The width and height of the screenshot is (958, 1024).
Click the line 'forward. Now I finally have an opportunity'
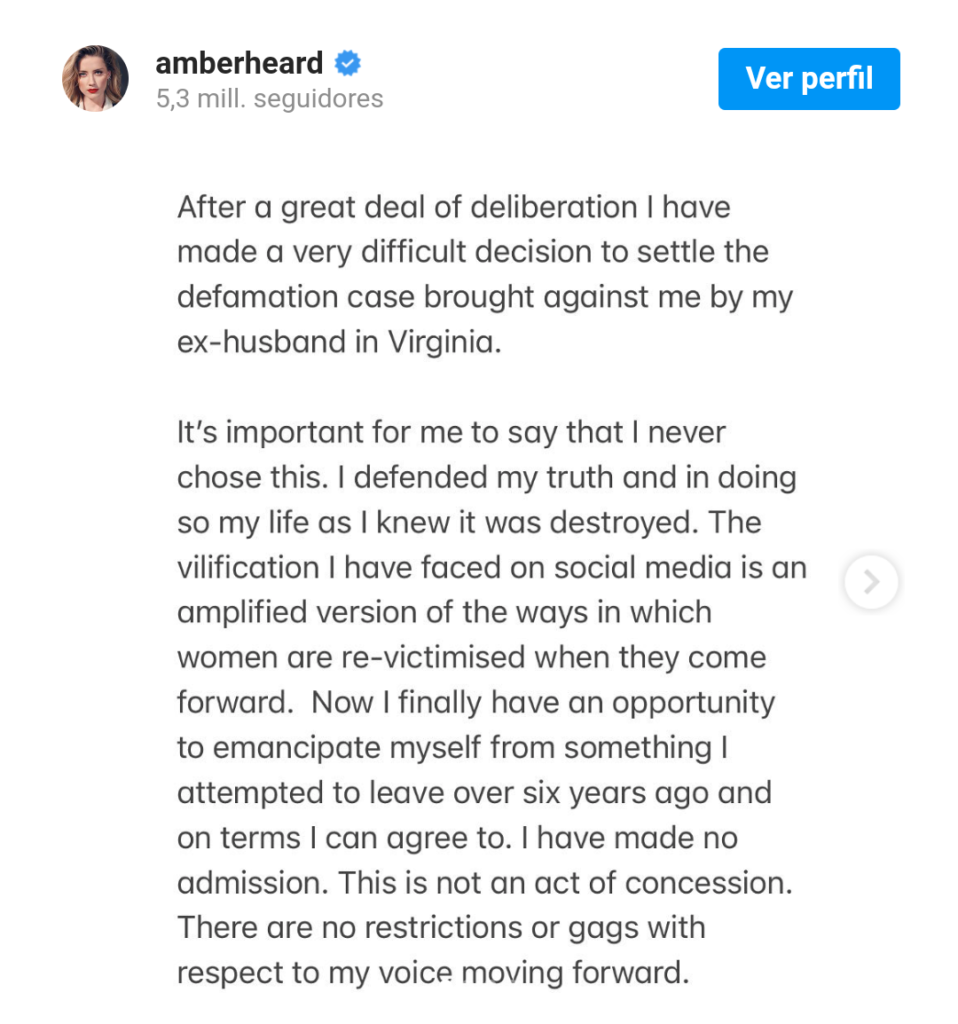click(x=476, y=703)
